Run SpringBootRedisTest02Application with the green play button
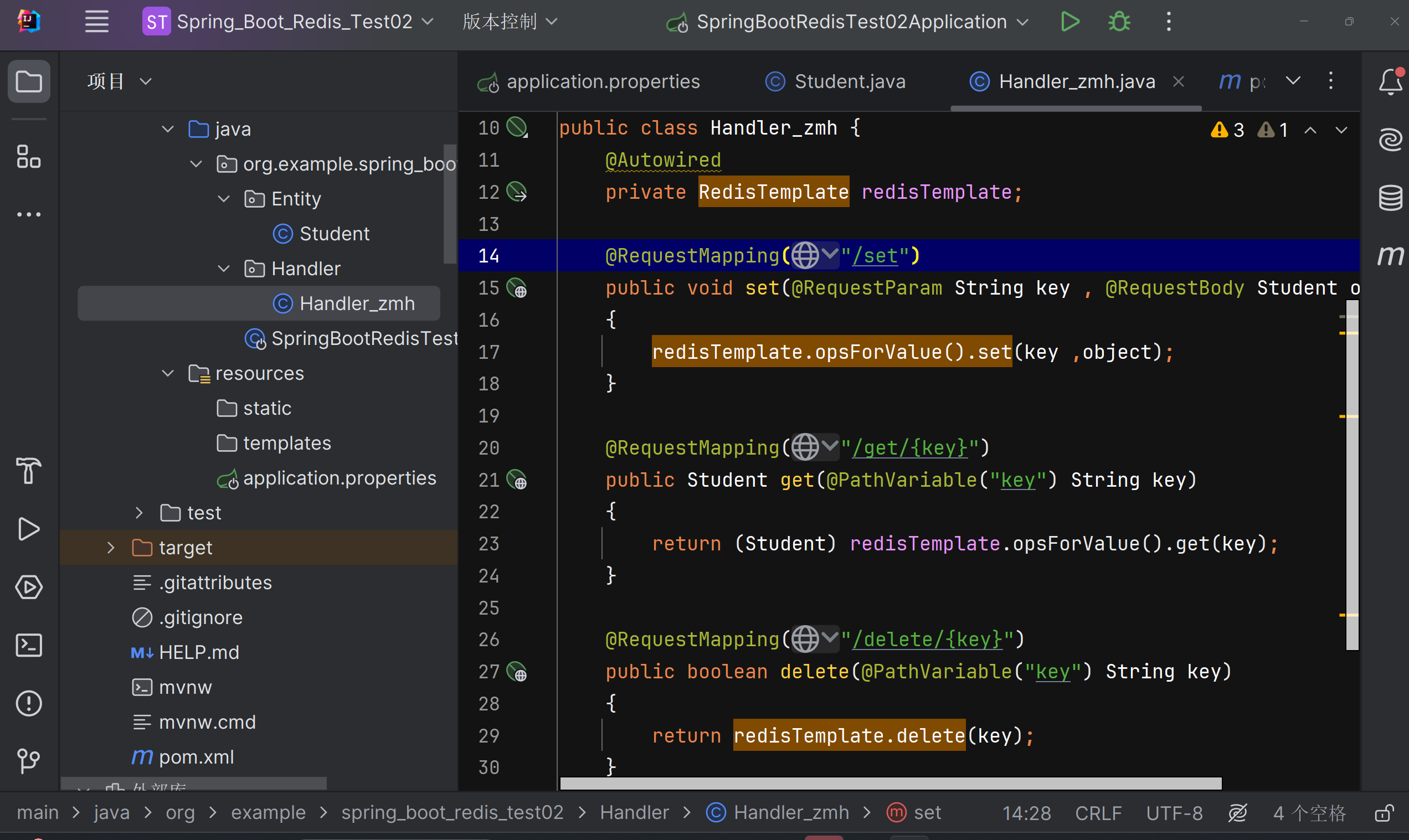Screen dimensions: 1409x840 1069,22
